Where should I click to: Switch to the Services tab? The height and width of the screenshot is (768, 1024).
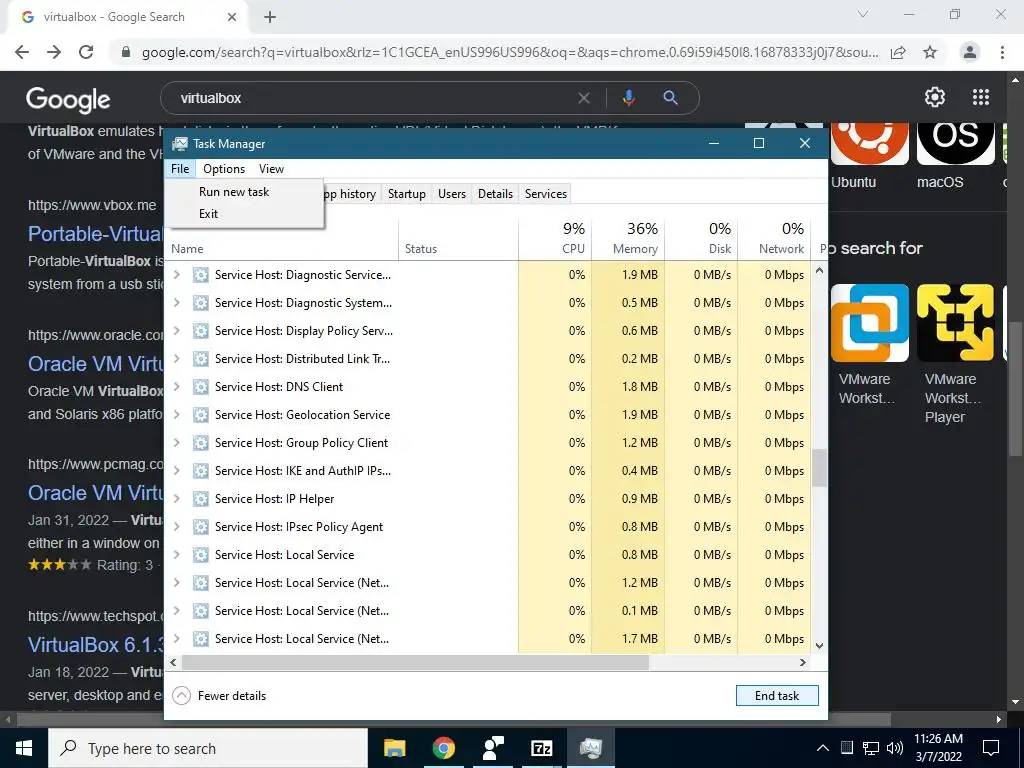(545, 193)
